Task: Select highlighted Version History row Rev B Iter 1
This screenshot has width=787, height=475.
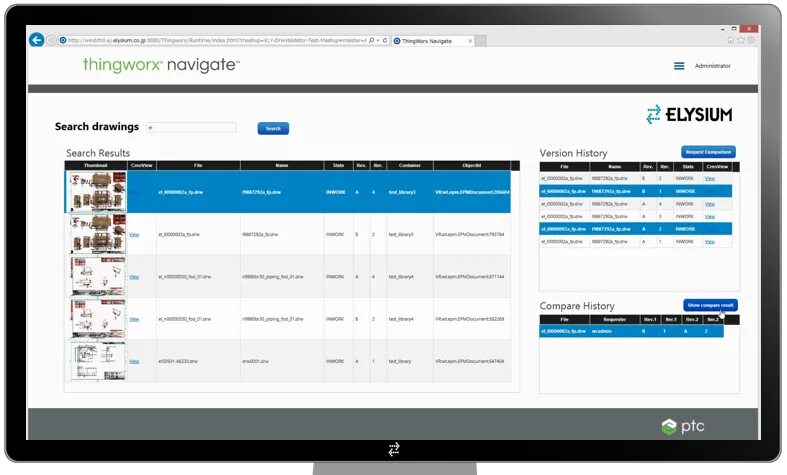Action: [x=636, y=191]
